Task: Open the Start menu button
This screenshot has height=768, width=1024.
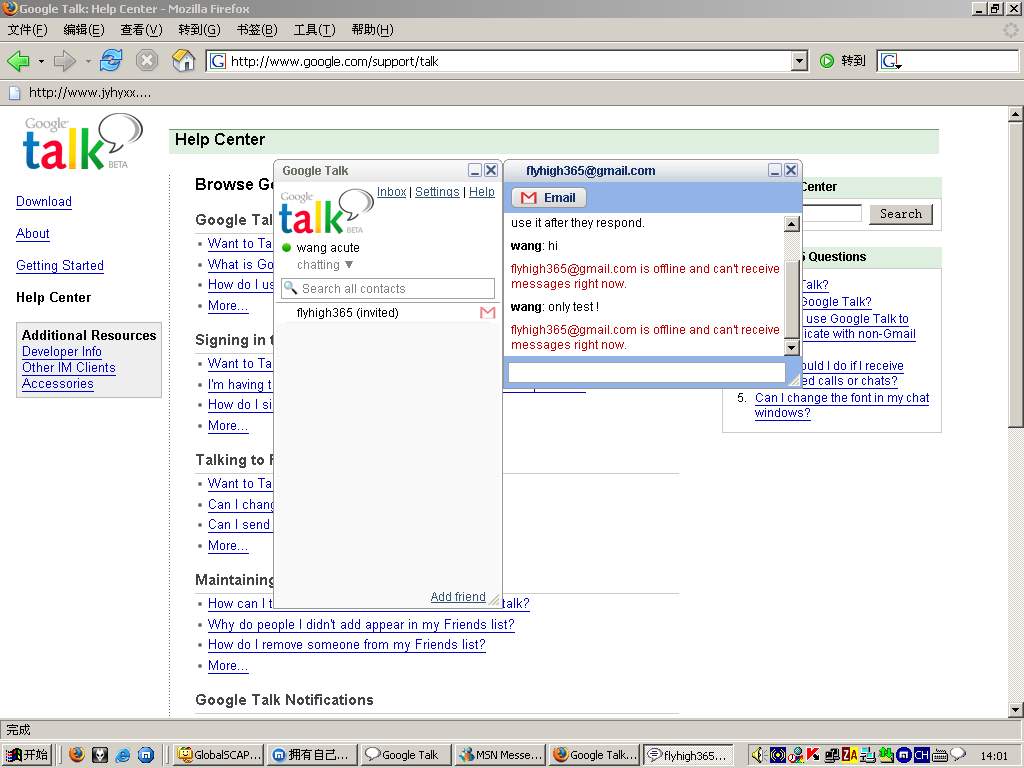Action: [27, 755]
